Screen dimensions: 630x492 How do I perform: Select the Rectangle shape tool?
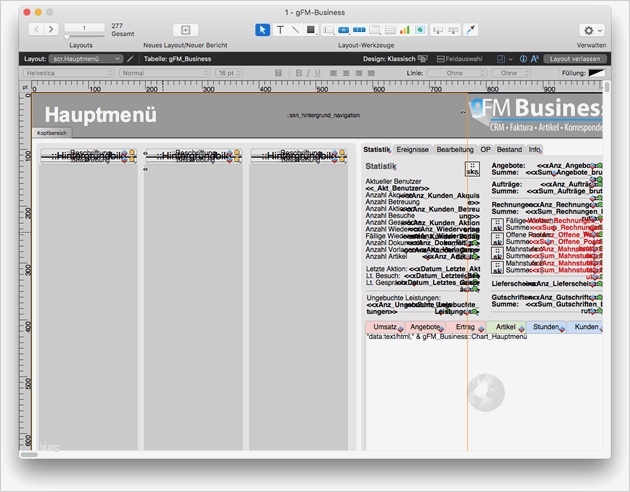(311, 30)
